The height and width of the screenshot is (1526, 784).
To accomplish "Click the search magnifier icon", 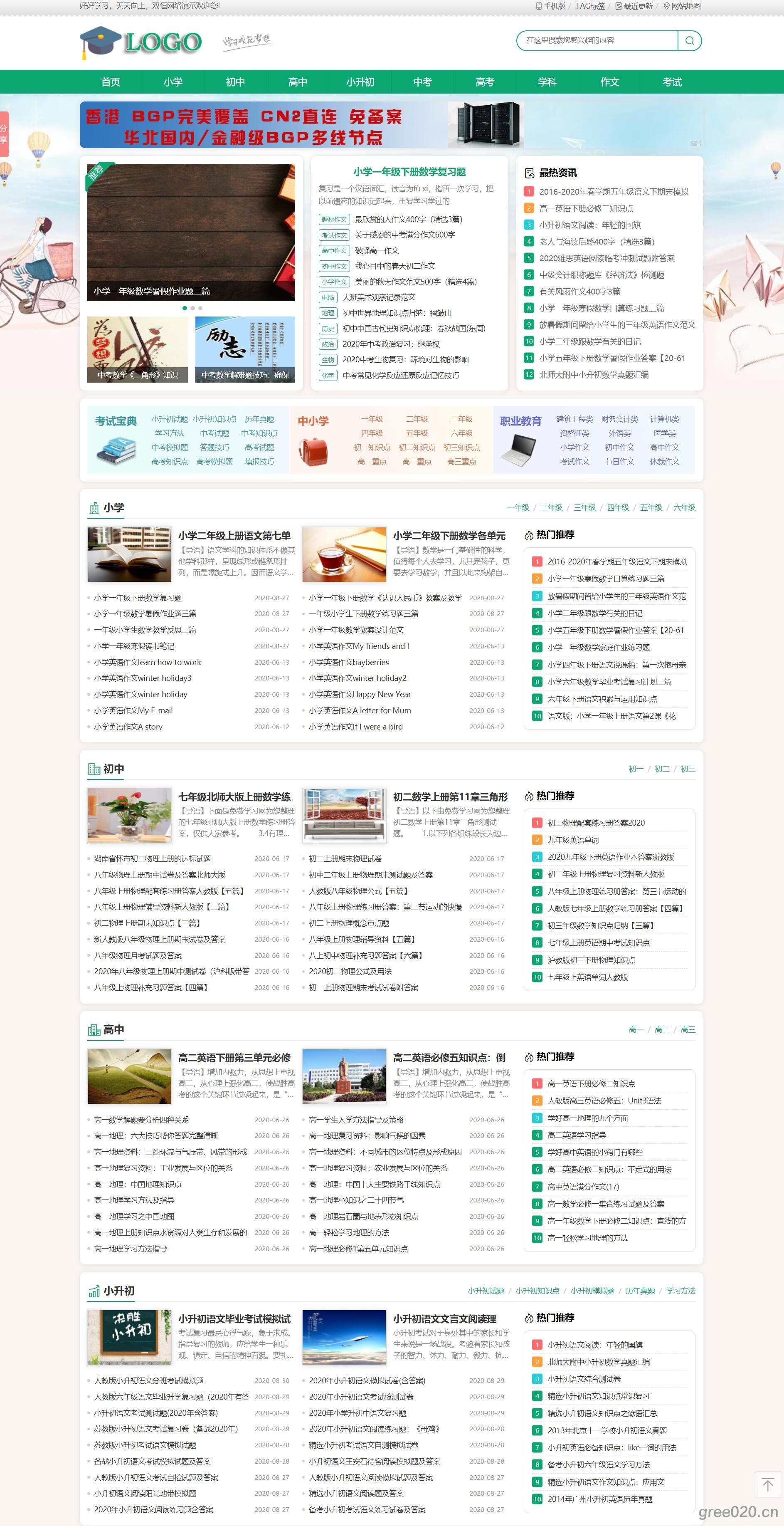I will pyautogui.click(x=689, y=40).
